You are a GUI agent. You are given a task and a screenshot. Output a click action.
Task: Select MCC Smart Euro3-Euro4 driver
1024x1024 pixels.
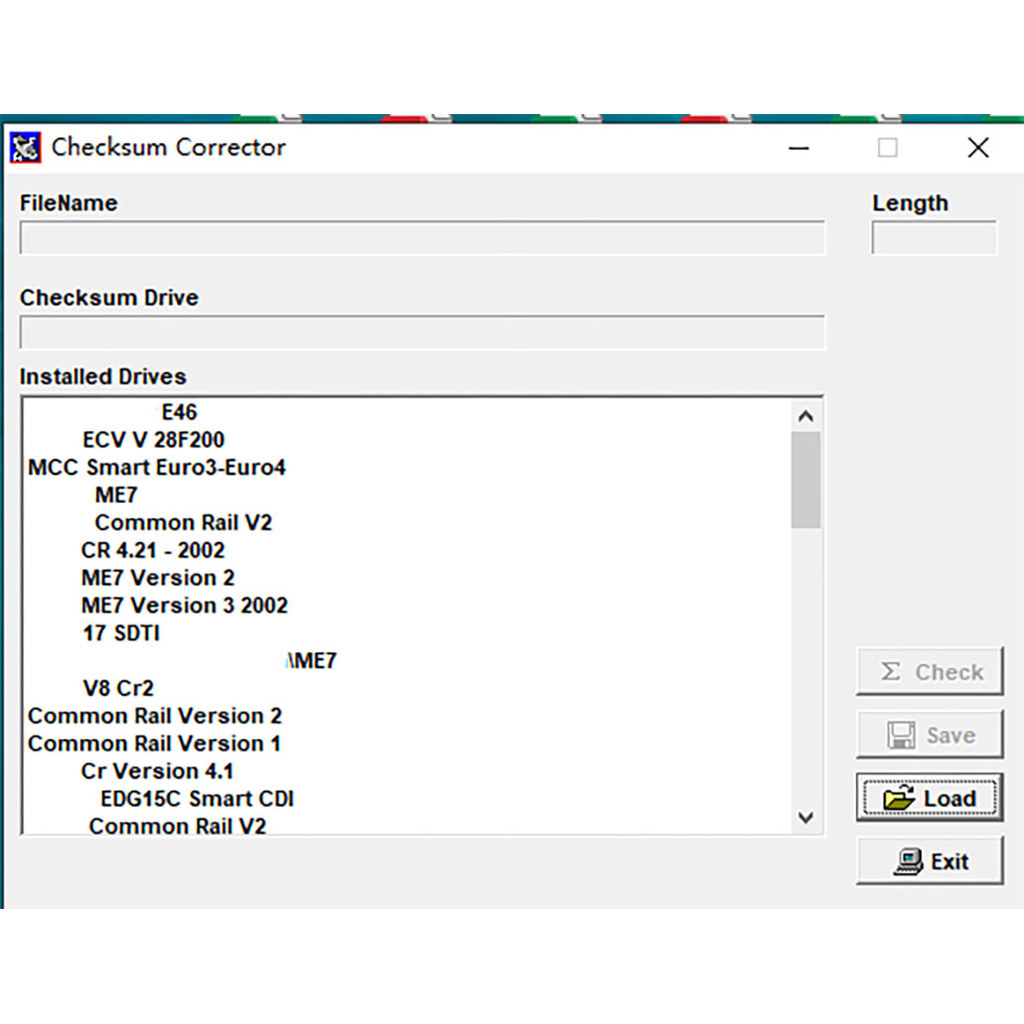157,467
